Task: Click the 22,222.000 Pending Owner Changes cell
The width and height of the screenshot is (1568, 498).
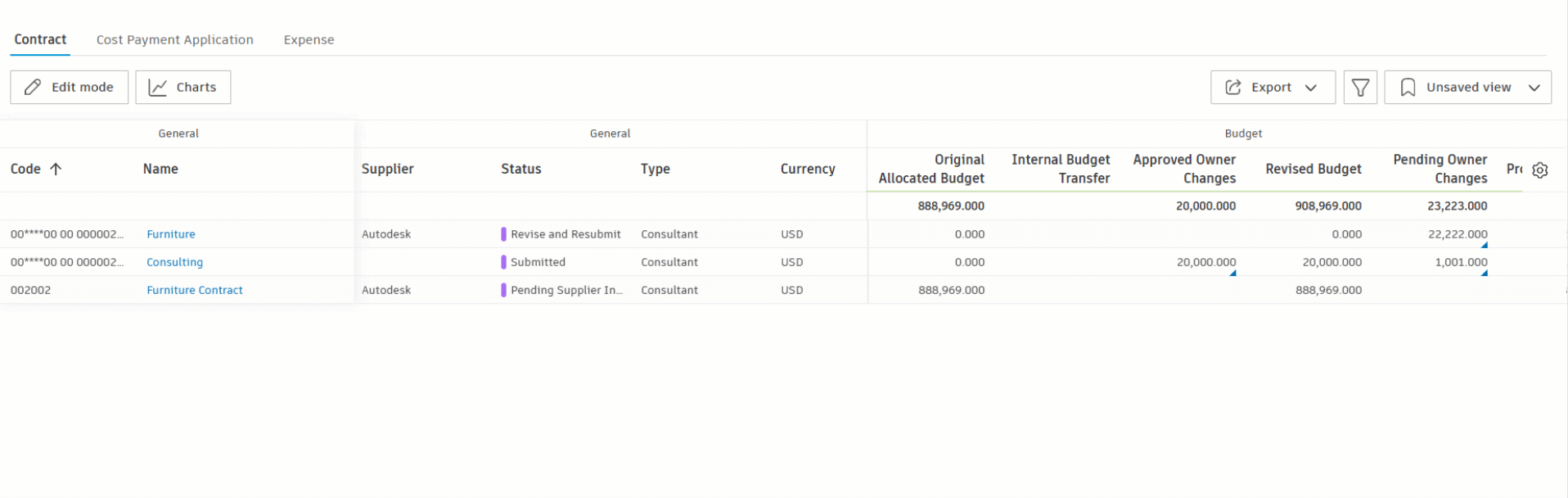Action: pos(1457,234)
